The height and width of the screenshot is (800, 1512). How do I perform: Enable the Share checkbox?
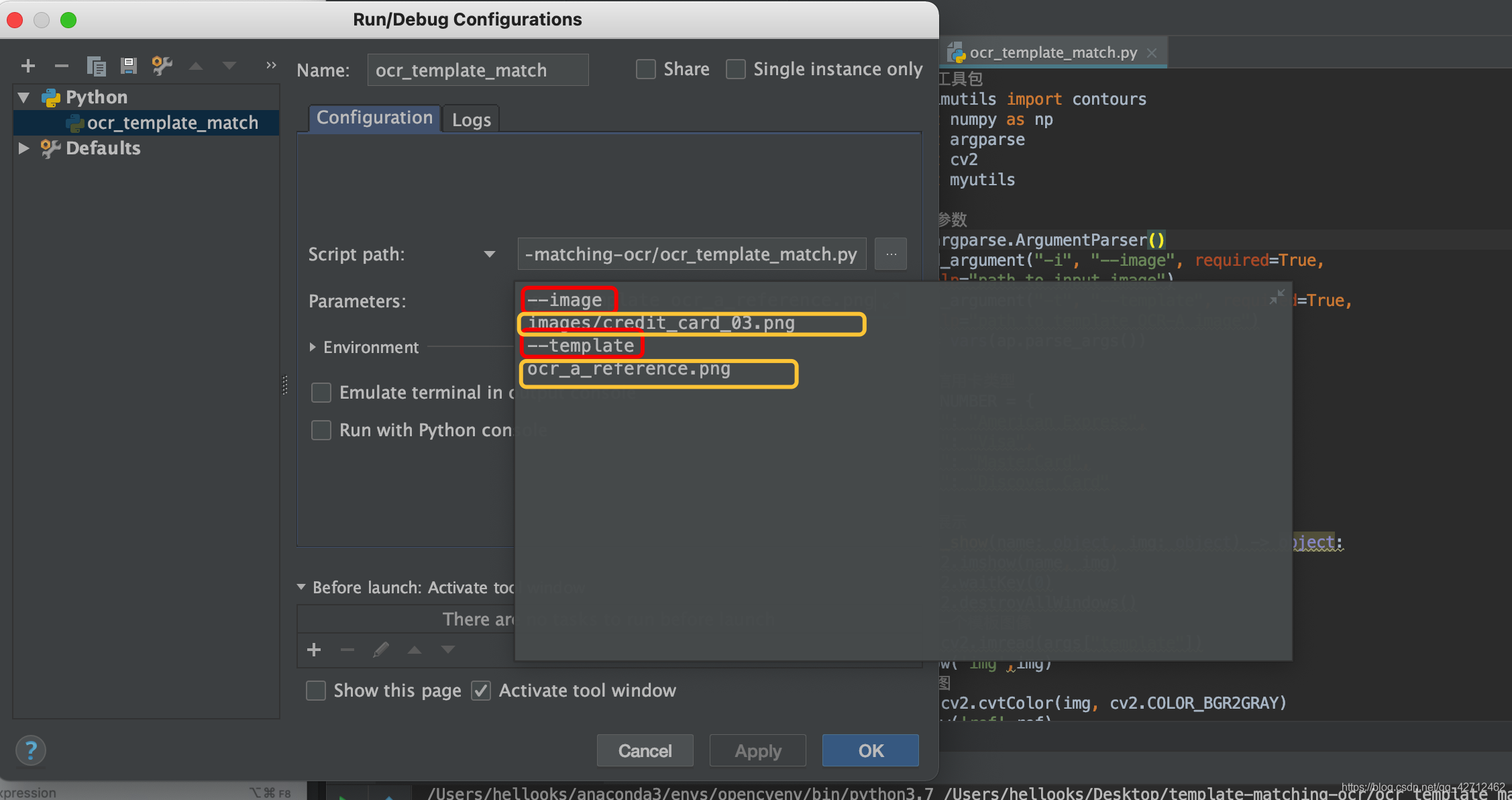pyautogui.click(x=645, y=68)
